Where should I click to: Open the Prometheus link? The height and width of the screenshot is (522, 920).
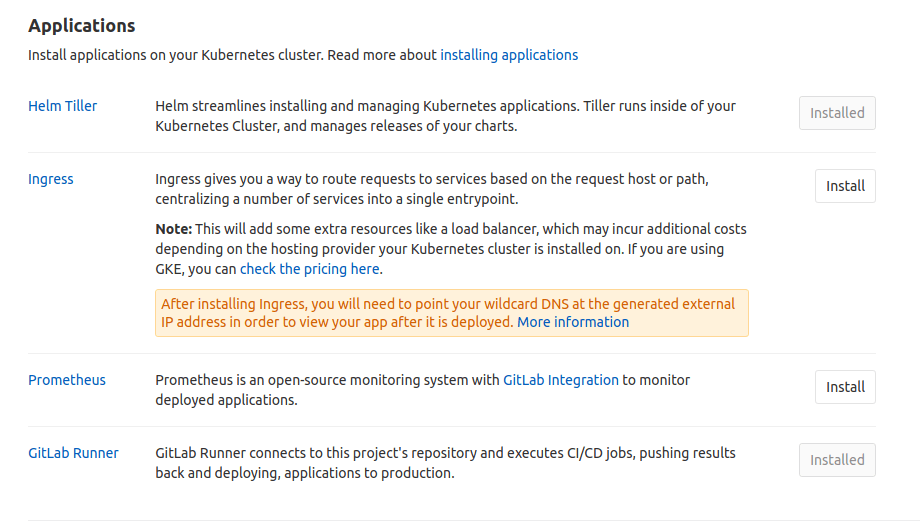tap(67, 380)
